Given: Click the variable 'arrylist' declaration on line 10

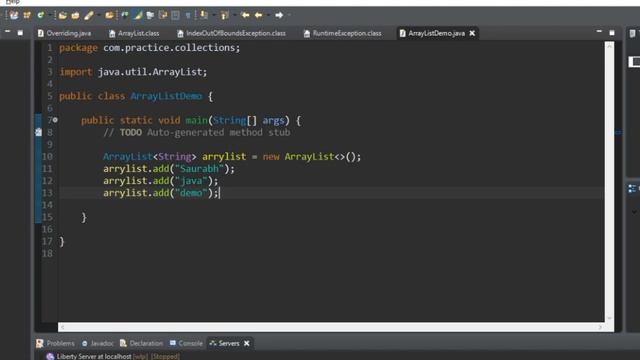Looking at the screenshot, I should point(224,156).
